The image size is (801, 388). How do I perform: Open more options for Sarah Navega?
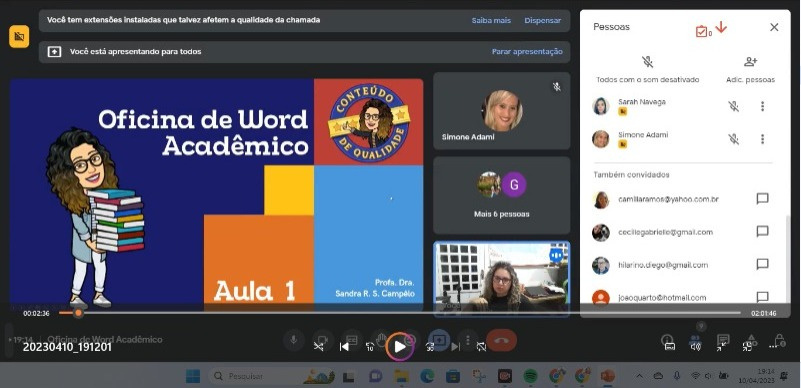pos(762,106)
